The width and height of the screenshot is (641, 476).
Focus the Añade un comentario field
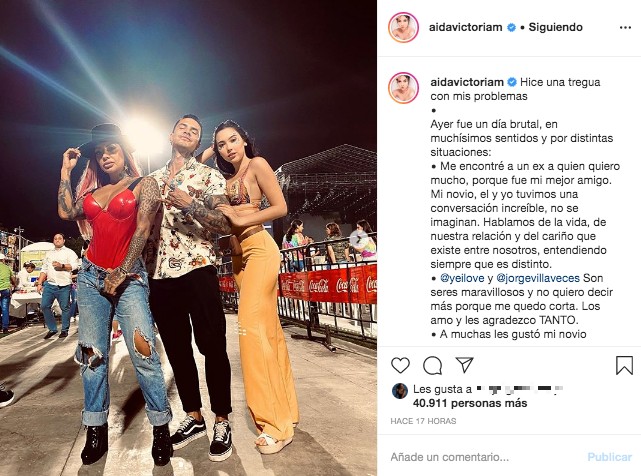click(x=484, y=456)
